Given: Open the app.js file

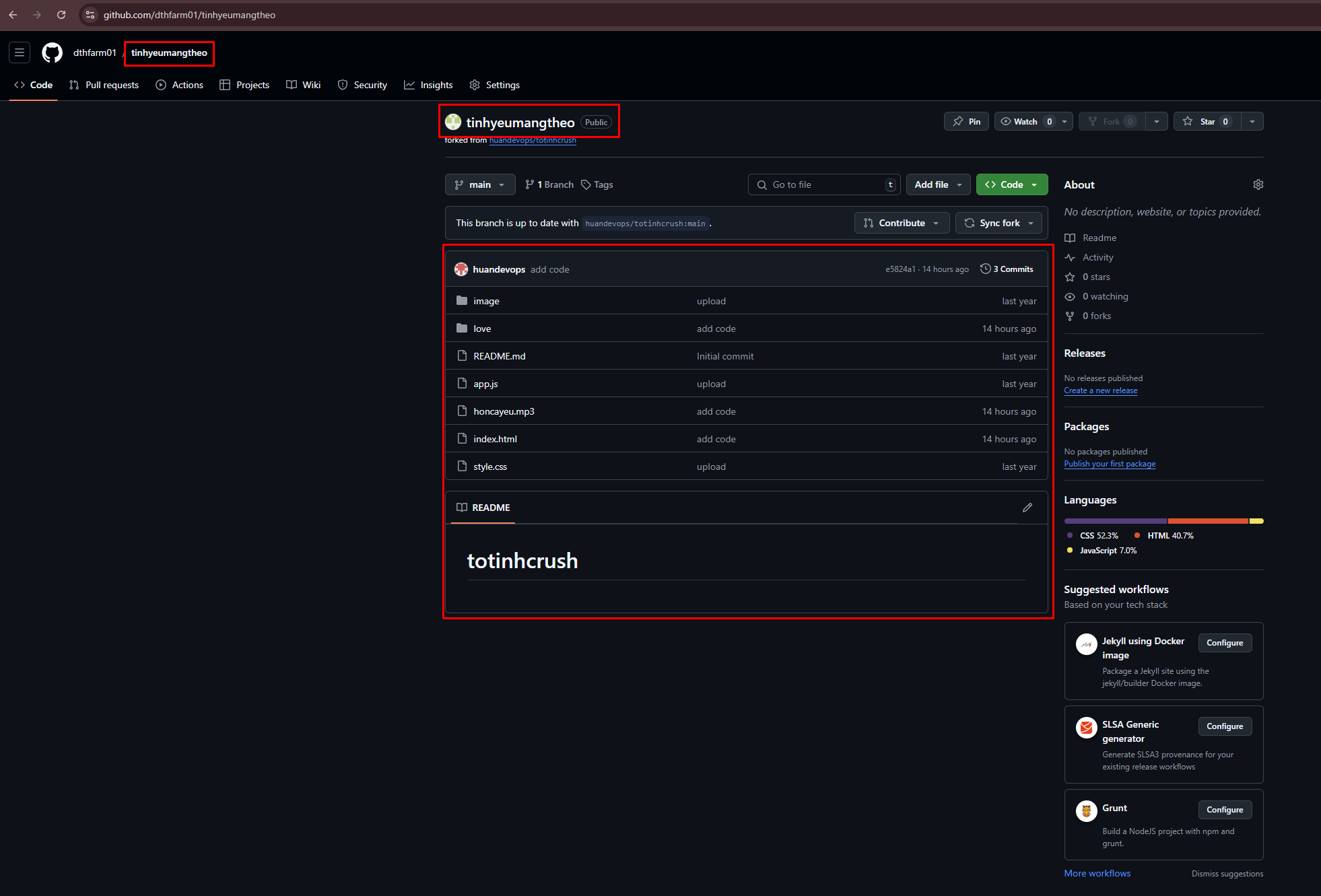Looking at the screenshot, I should [x=485, y=384].
